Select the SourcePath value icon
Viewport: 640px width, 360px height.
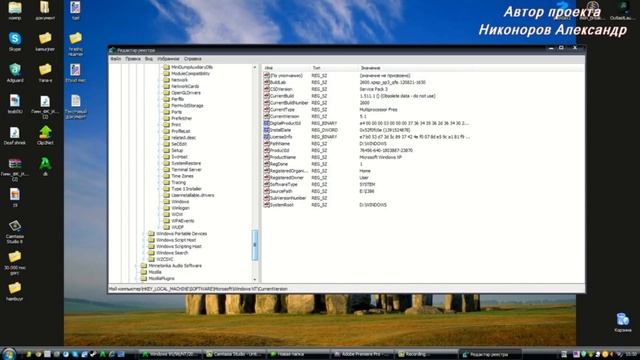coord(267,191)
